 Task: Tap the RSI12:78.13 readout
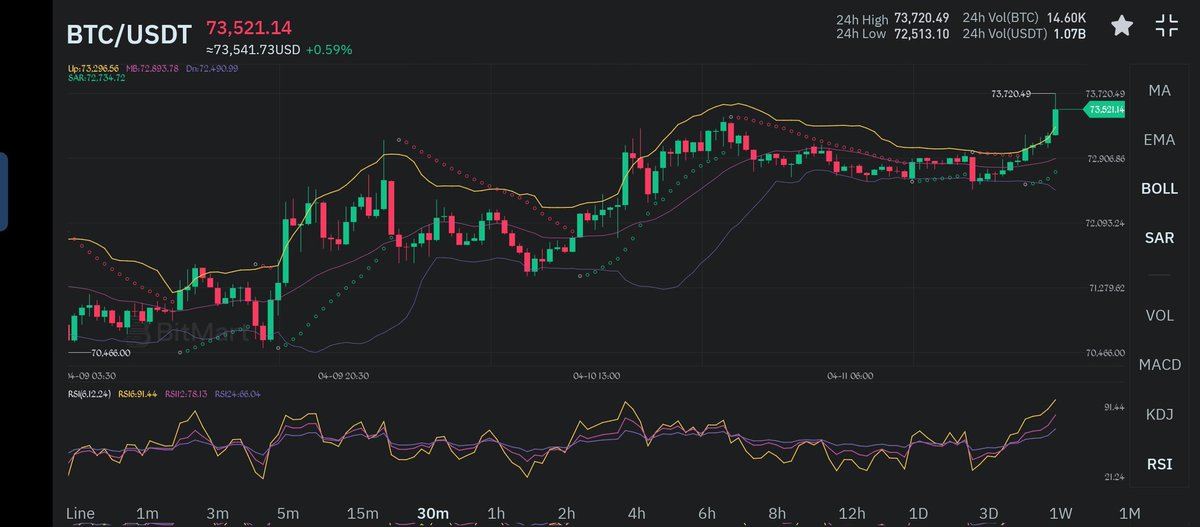coord(188,394)
